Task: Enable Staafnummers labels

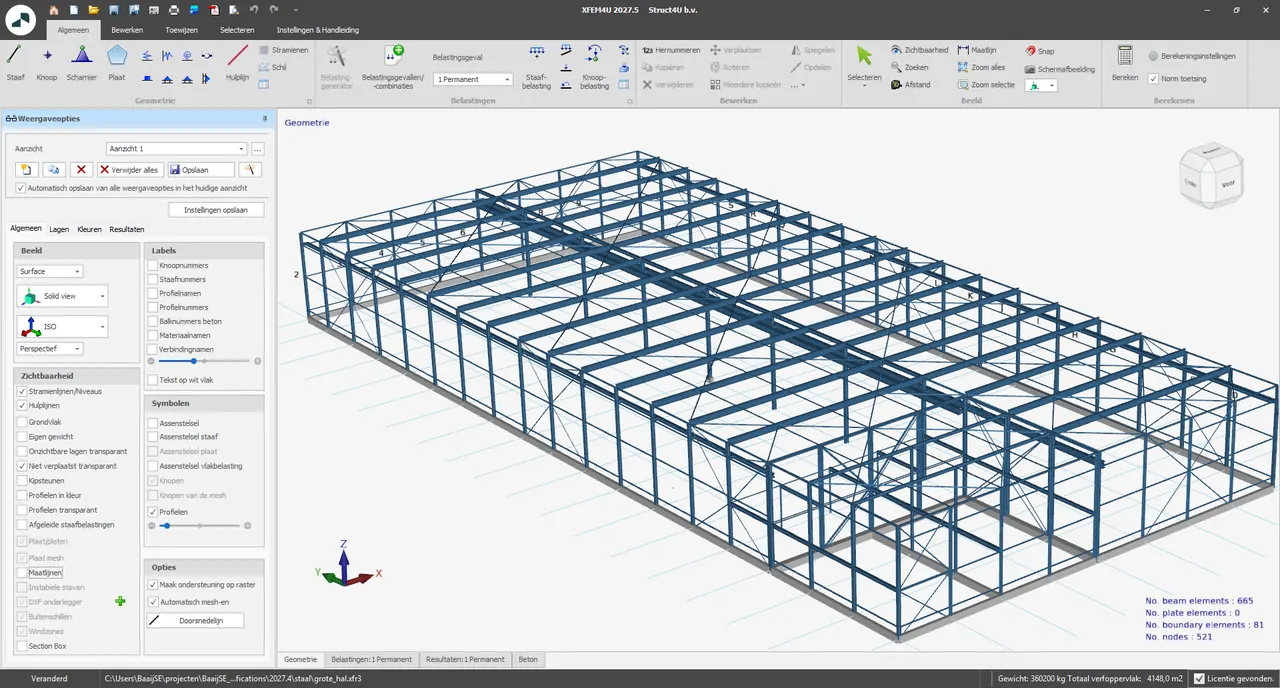Action: pyautogui.click(x=153, y=279)
